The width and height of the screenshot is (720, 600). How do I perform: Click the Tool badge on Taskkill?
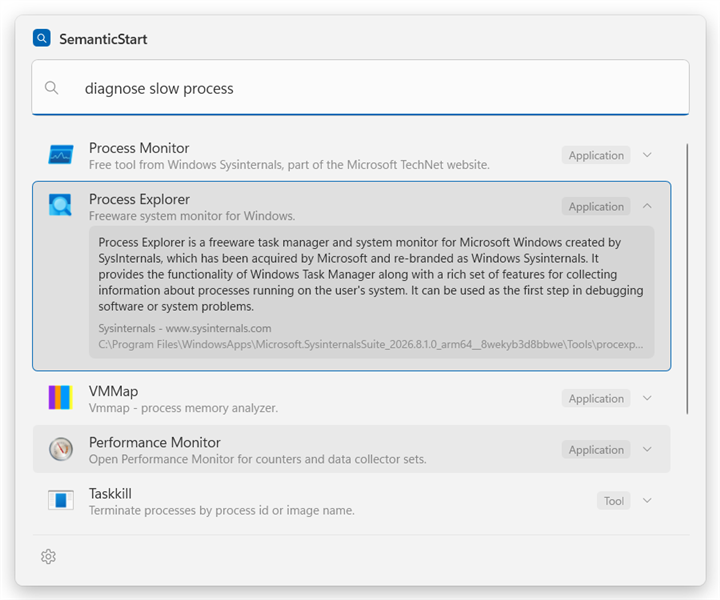(x=613, y=500)
